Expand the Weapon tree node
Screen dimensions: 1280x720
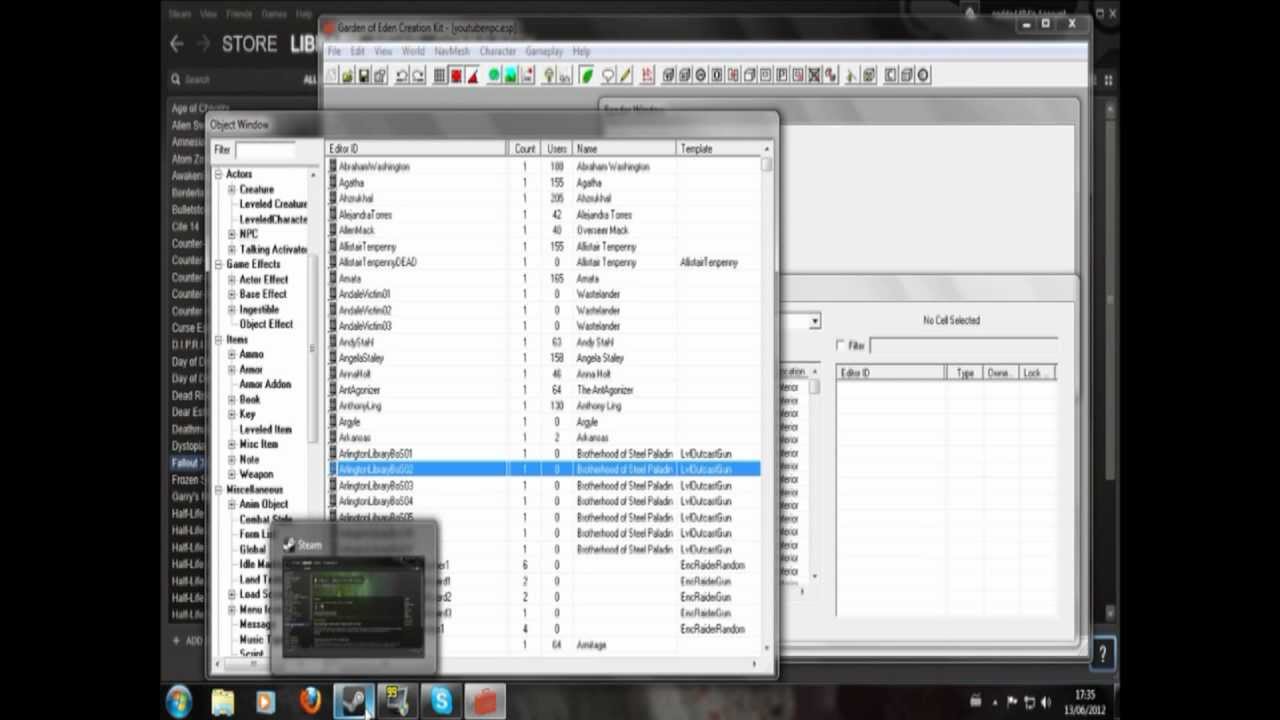coord(231,474)
